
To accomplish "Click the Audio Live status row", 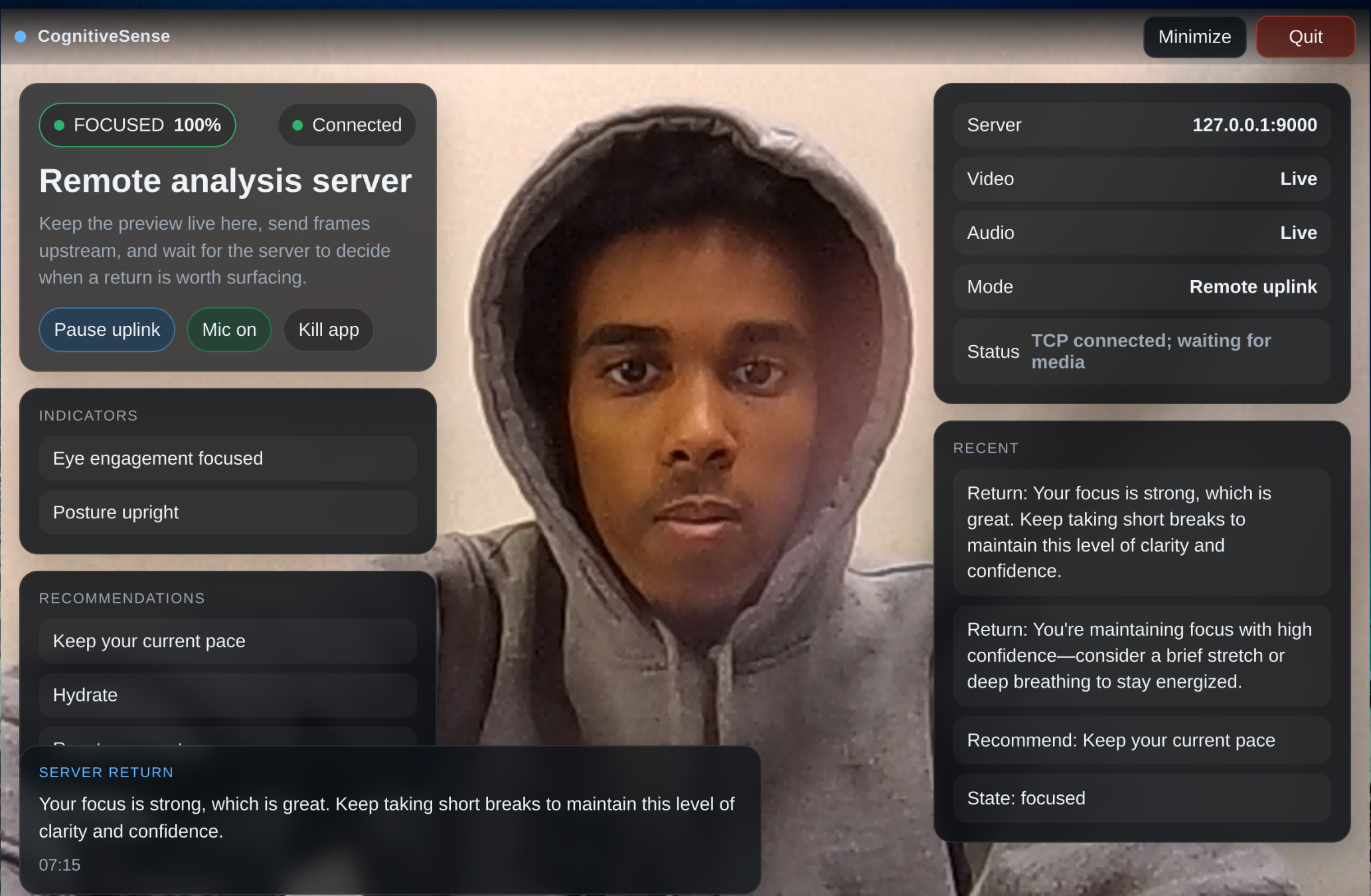I will coord(1141,233).
